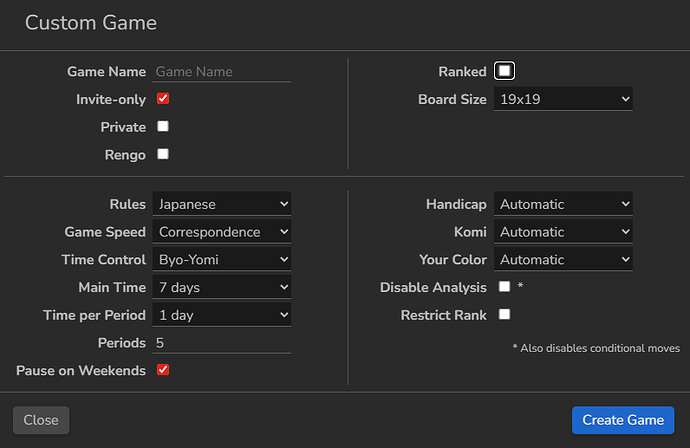Viewport: 690px width, 448px height.
Task: Enable the Private checkbox
Action: 163,127
